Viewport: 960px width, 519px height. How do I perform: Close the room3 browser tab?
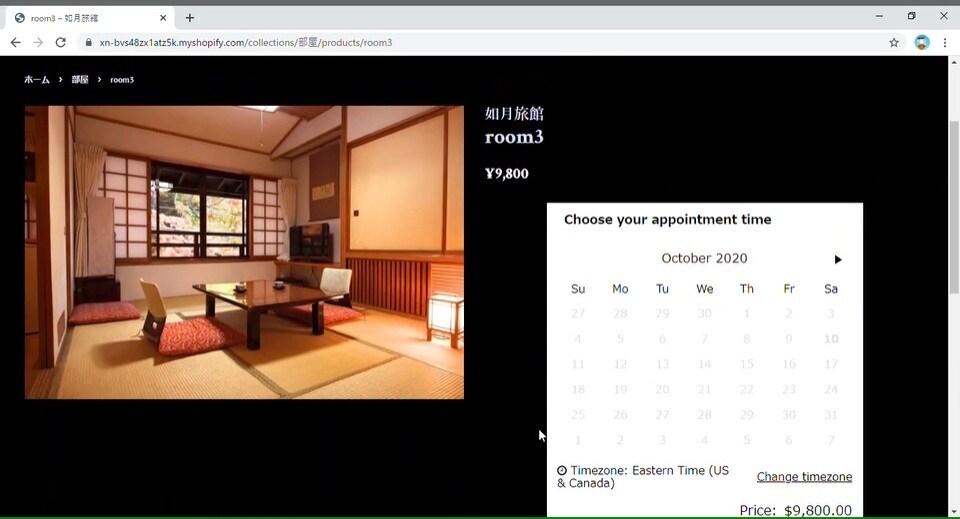point(163,18)
